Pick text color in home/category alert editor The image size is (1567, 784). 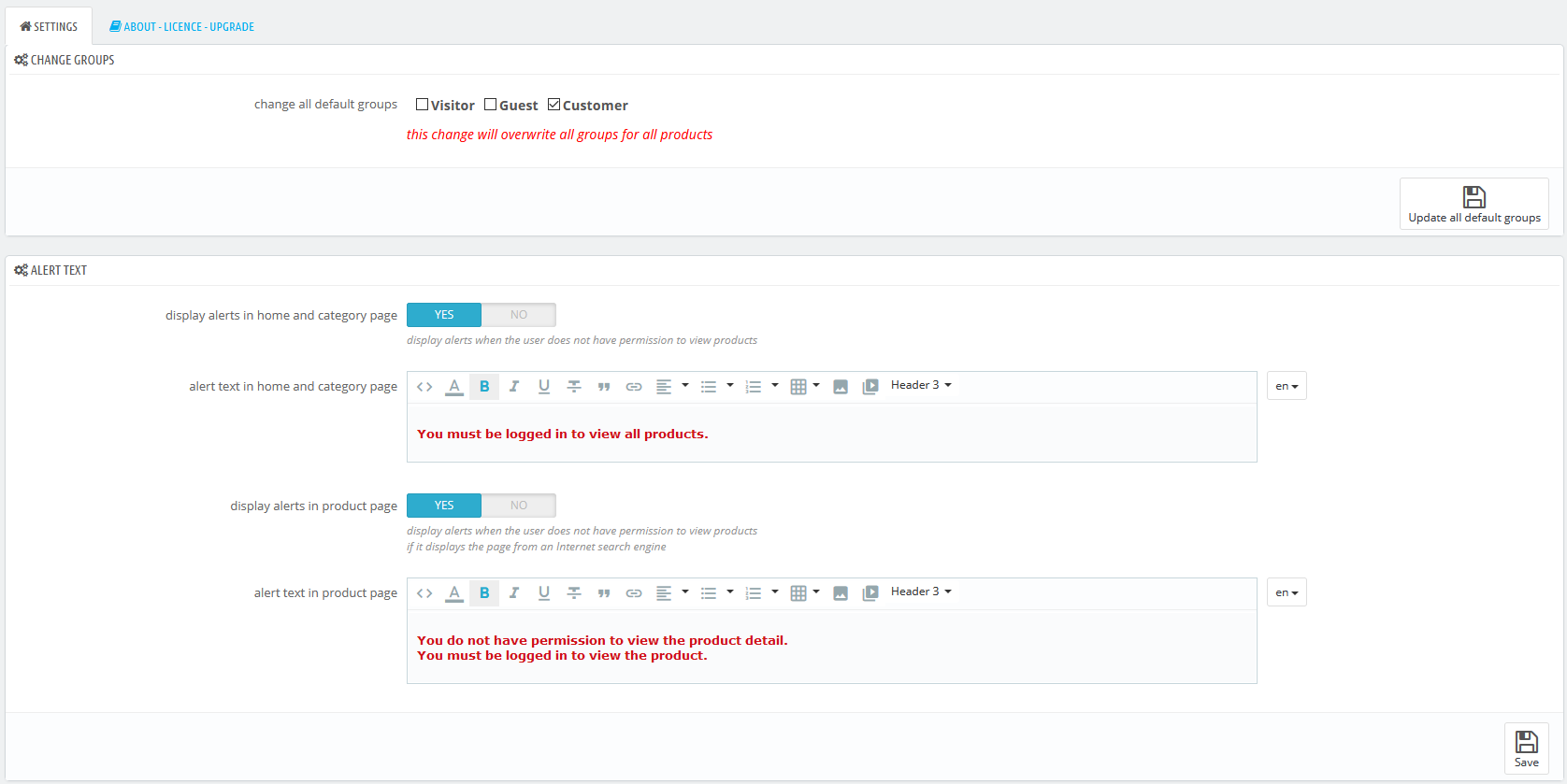click(x=454, y=387)
